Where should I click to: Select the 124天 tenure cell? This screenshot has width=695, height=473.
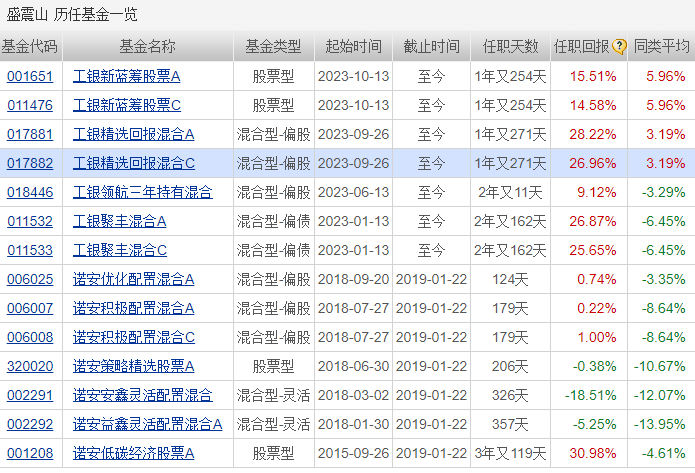click(x=510, y=279)
